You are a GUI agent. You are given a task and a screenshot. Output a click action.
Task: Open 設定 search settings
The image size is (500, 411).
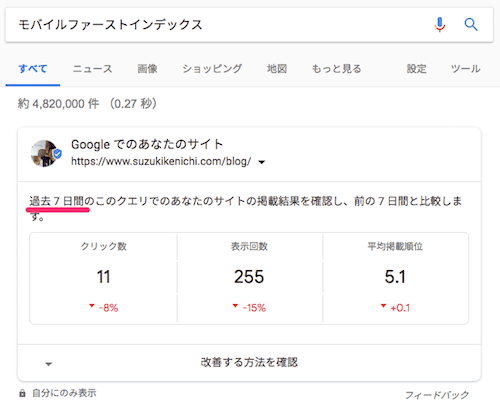[416, 69]
